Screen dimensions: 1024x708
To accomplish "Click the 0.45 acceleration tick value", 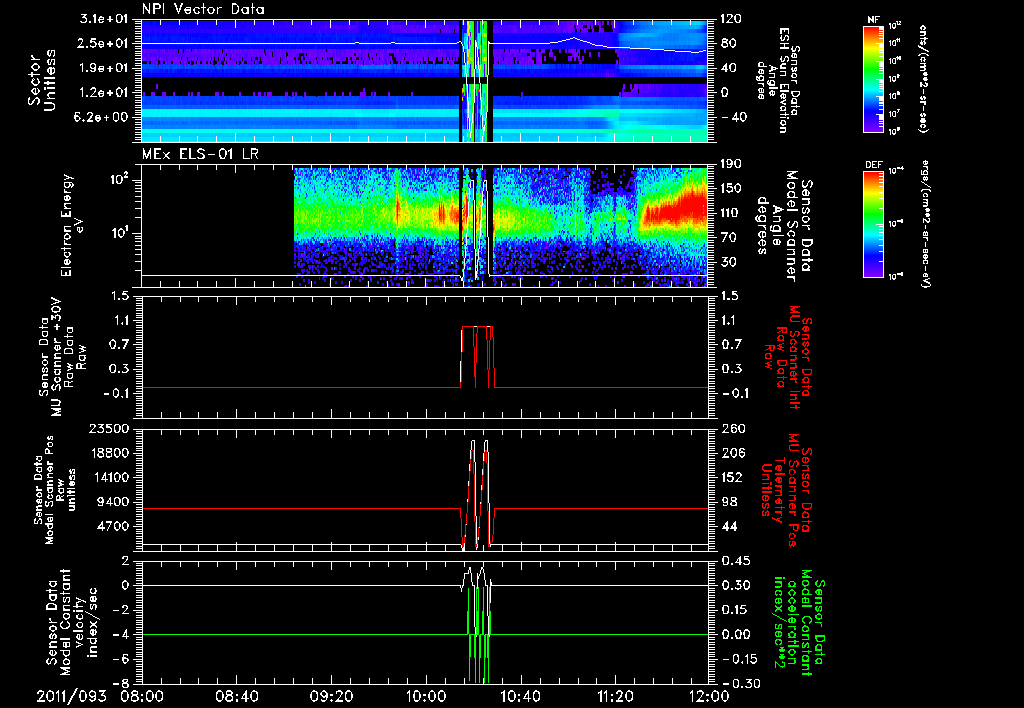I will coord(735,561).
